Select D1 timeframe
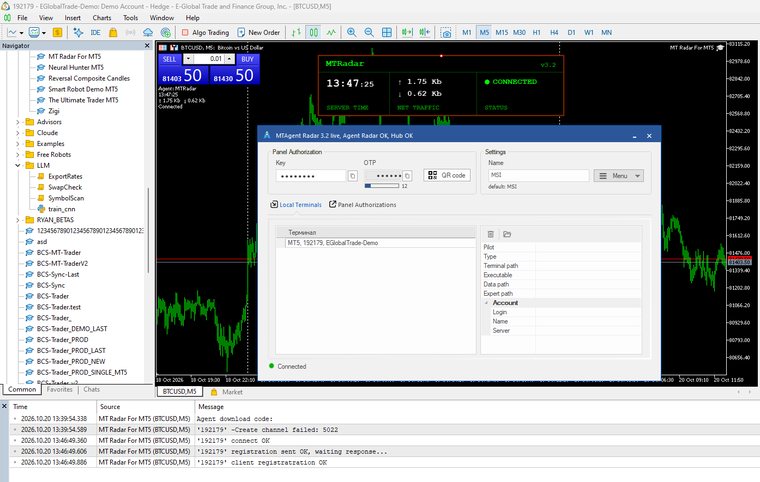Image resolution: width=760 pixels, height=482 pixels. point(571,32)
